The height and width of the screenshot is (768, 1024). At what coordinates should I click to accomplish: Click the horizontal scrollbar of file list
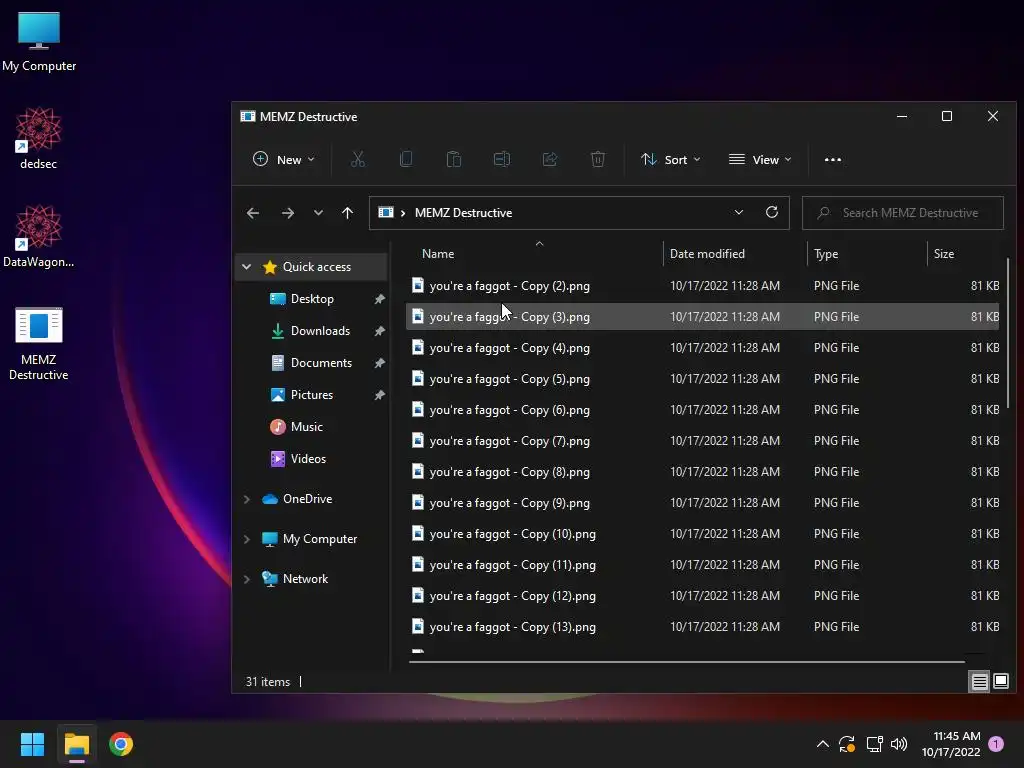[x=686, y=662]
